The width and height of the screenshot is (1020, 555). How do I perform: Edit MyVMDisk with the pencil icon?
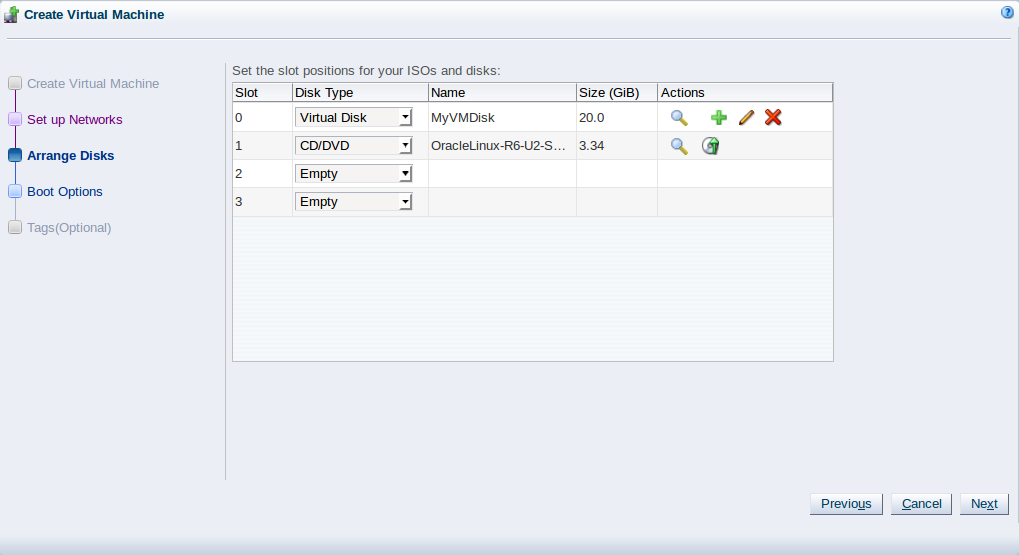point(746,118)
